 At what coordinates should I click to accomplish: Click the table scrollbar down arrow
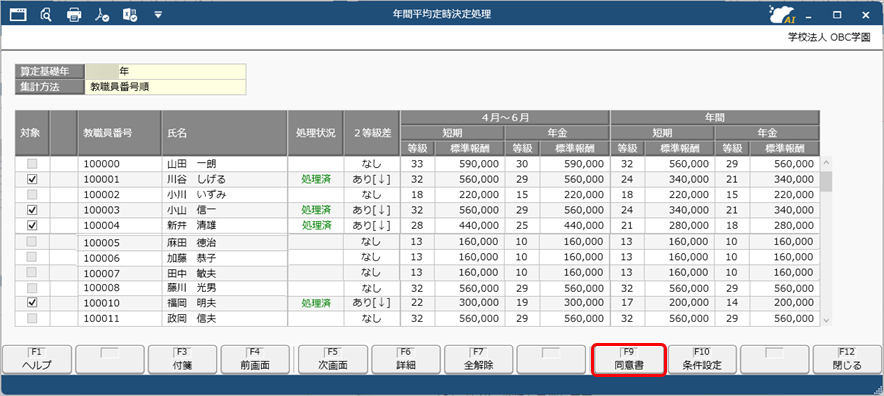[x=826, y=320]
